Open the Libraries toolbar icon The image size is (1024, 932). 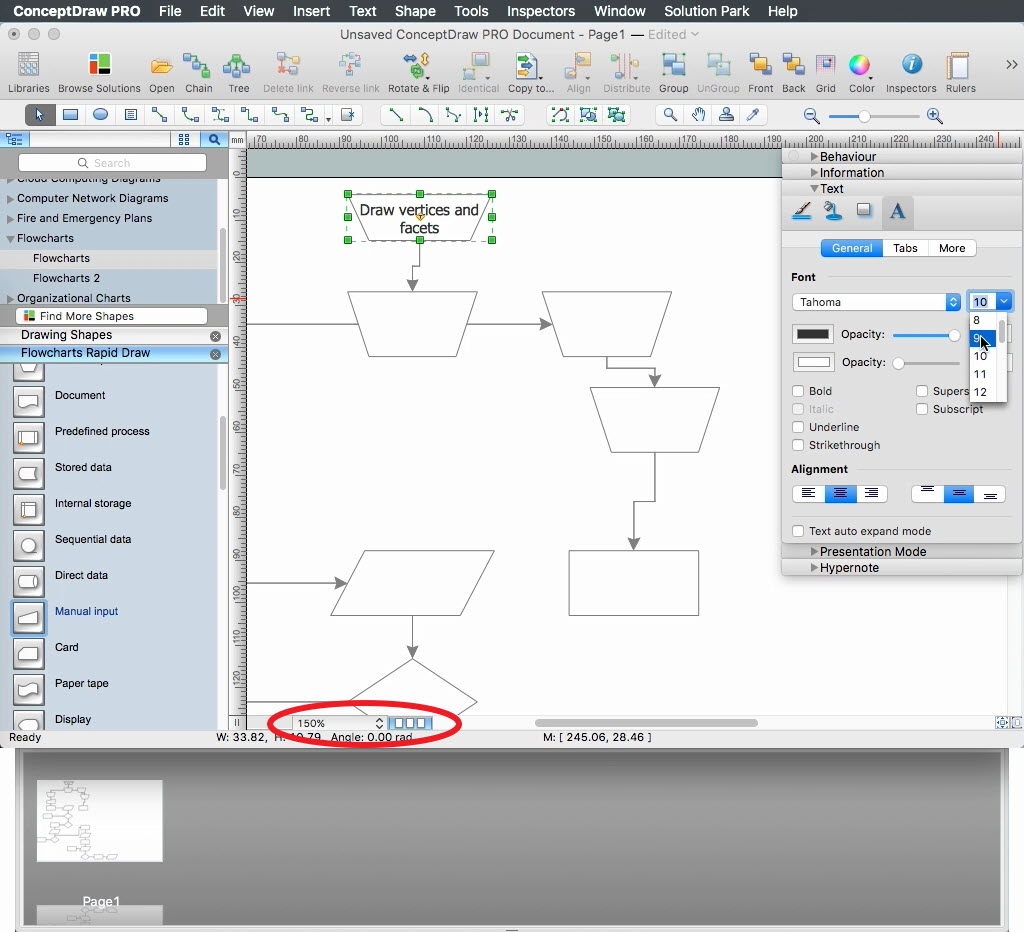click(x=28, y=67)
